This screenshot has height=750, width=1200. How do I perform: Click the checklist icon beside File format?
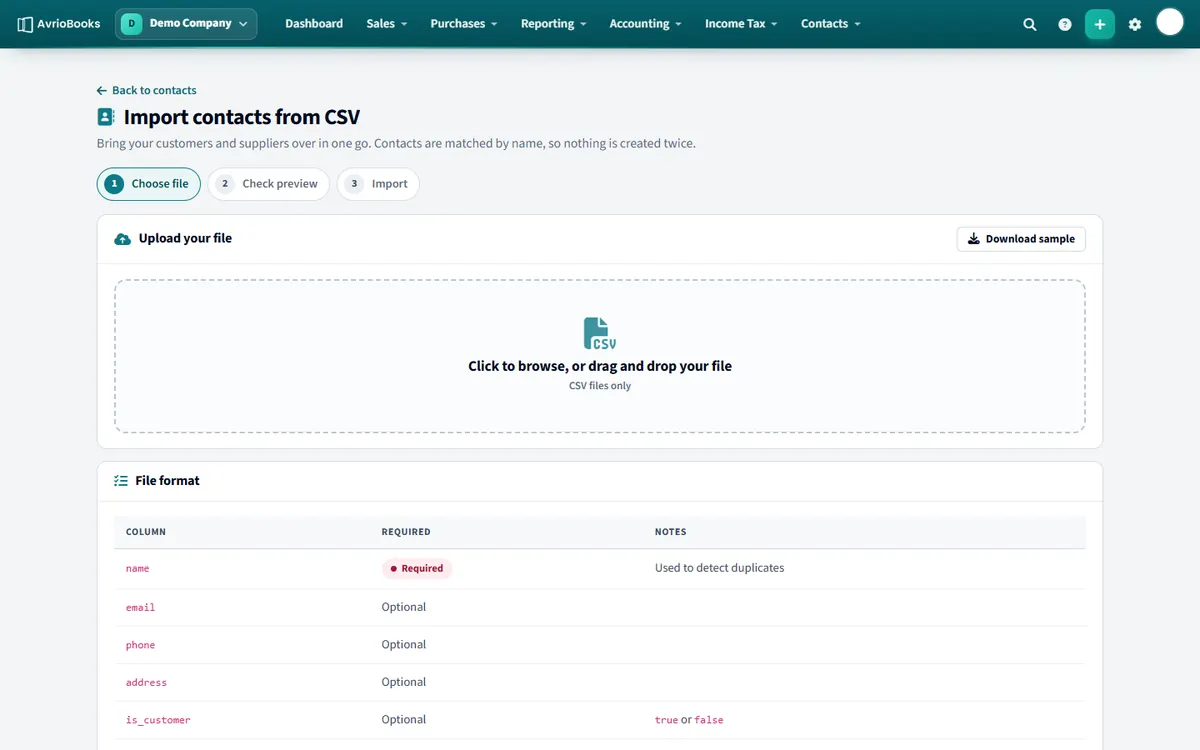tap(121, 481)
